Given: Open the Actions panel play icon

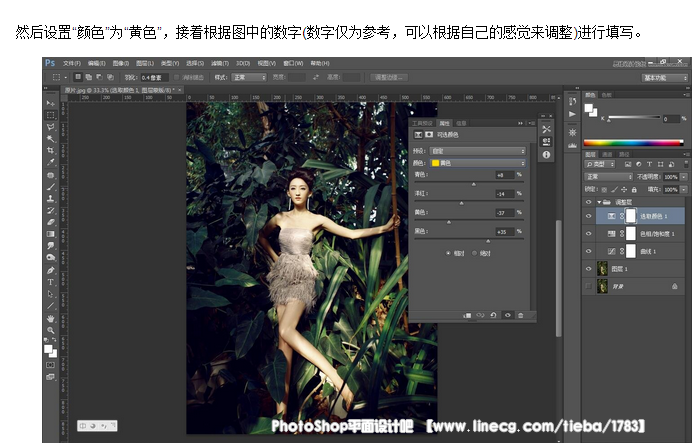Looking at the screenshot, I should pos(573,114).
